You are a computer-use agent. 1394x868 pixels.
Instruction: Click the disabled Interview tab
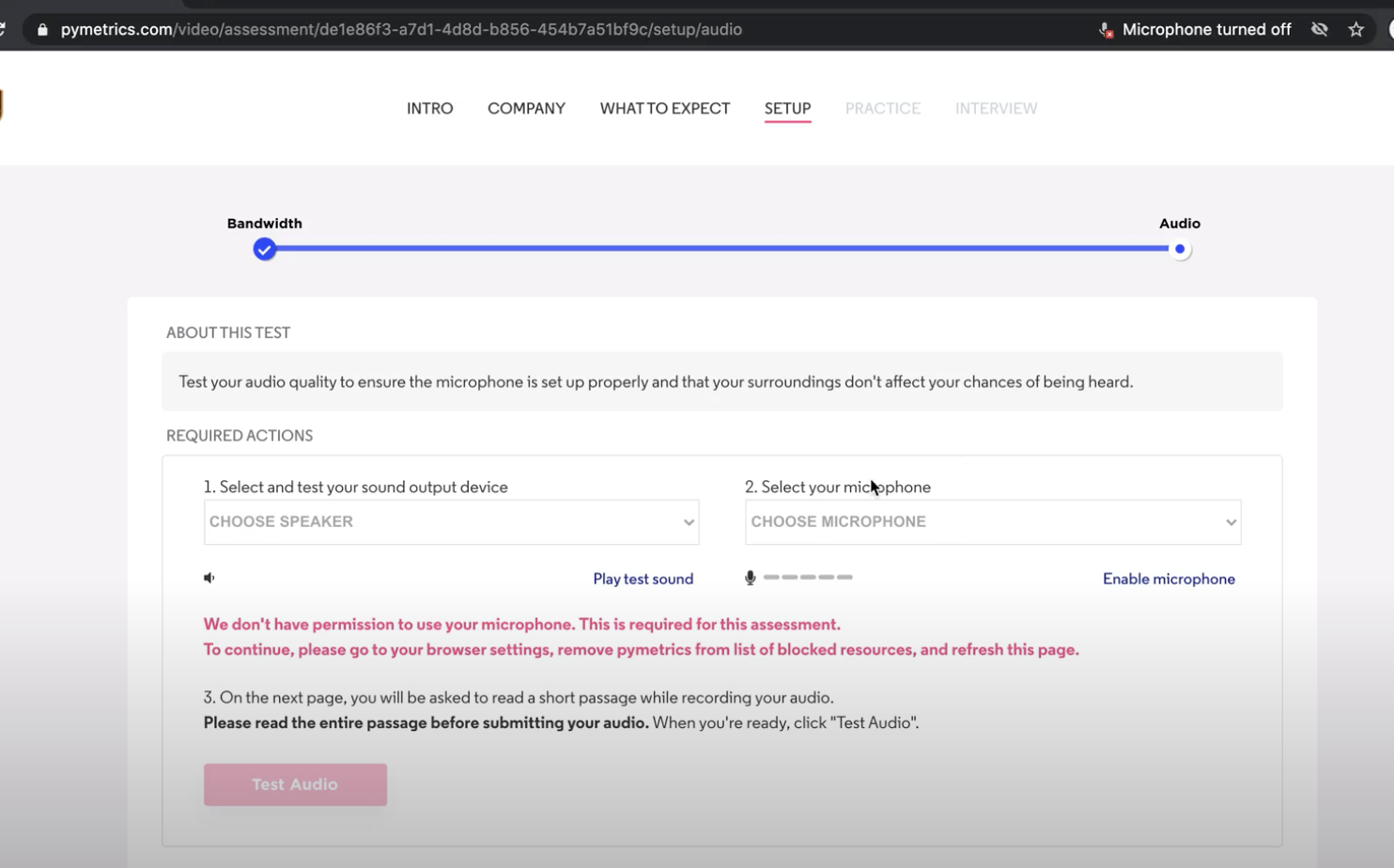[996, 108]
